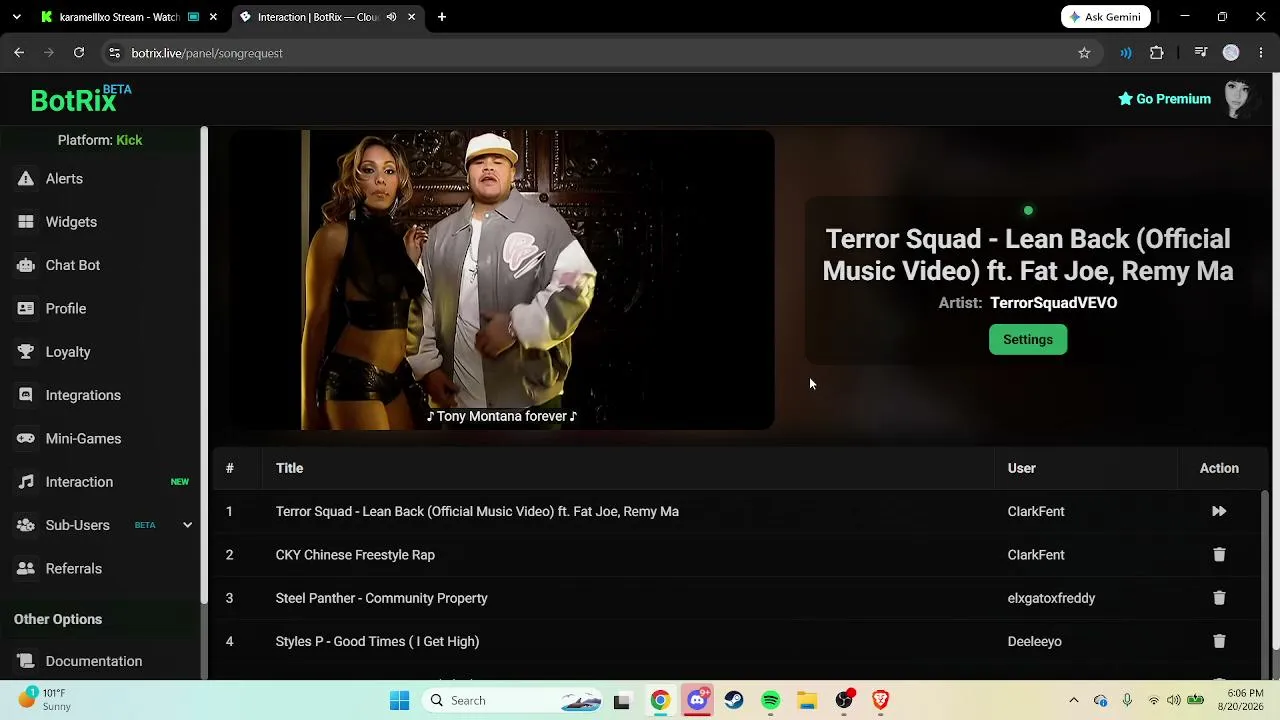Open File Explorer from the taskbar
Screen dimensions: 1280x720
[x=807, y=700]
